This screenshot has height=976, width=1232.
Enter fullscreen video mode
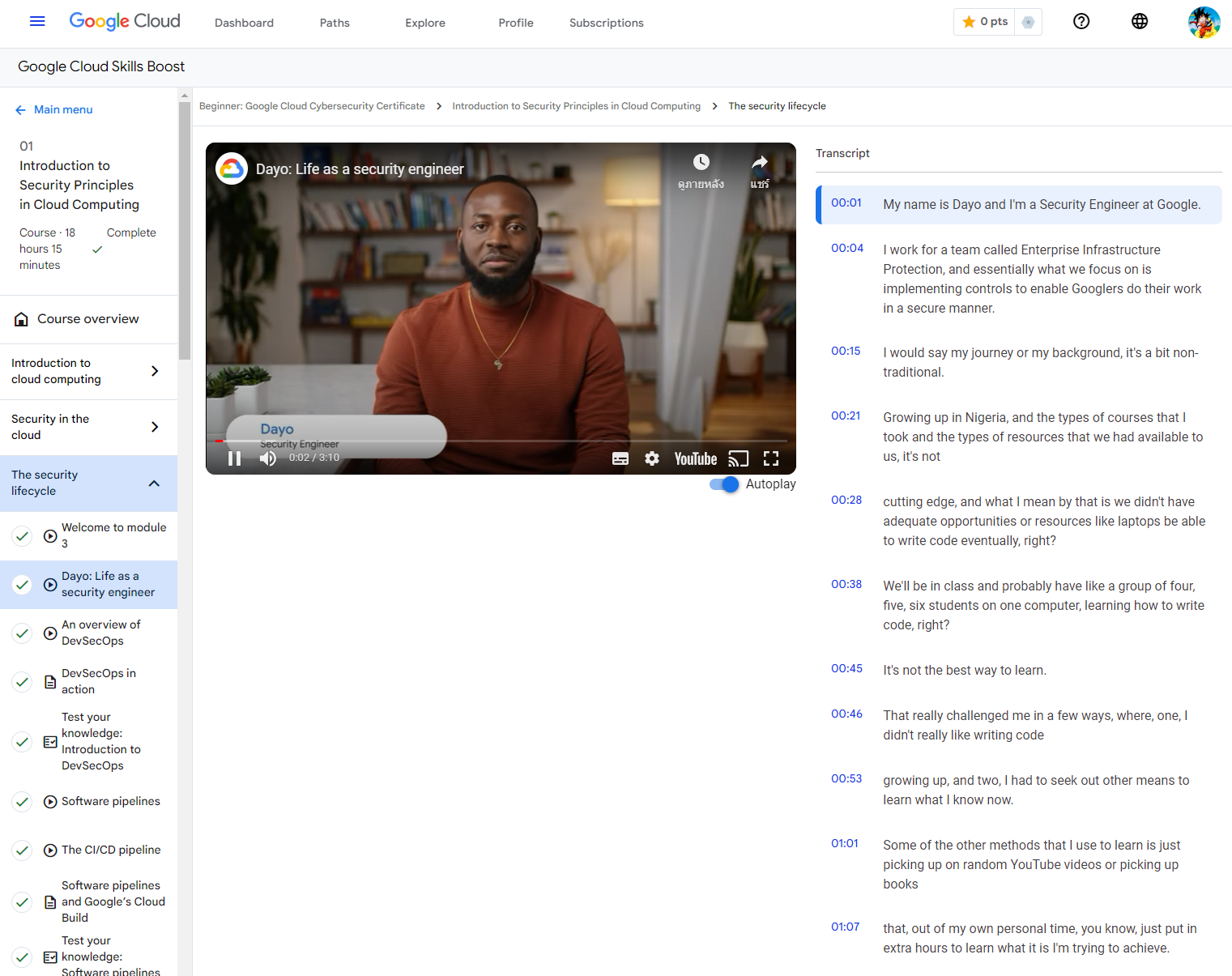click(771, 459)
